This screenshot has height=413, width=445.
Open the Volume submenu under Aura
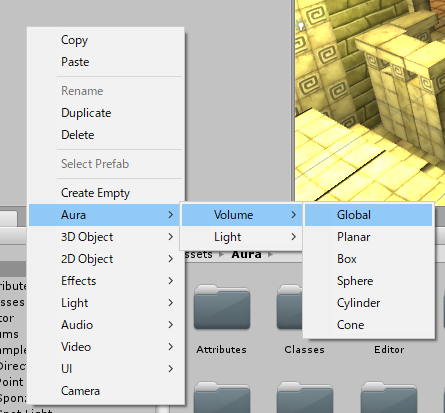[241, 215]
